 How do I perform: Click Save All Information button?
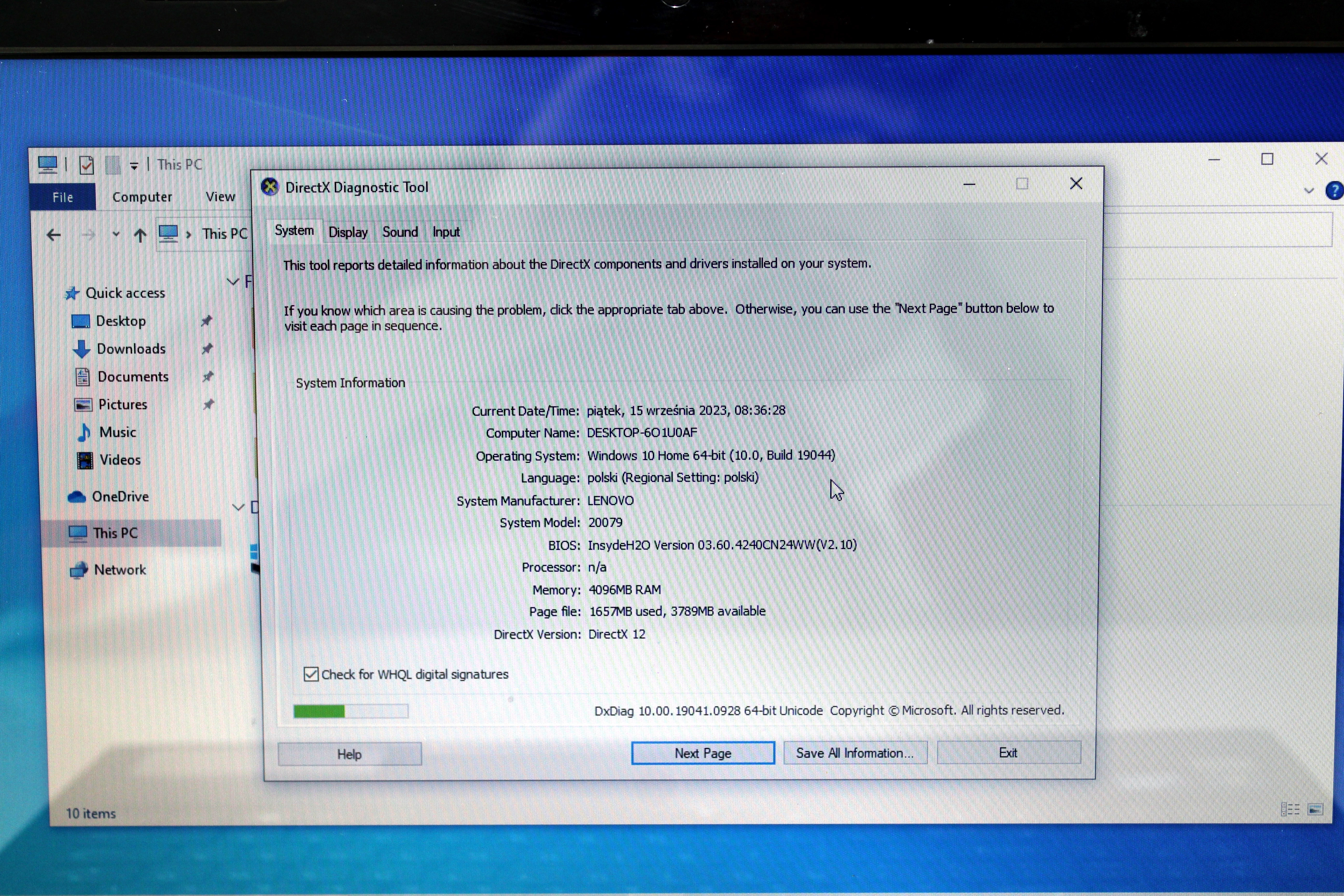[856, 753]
